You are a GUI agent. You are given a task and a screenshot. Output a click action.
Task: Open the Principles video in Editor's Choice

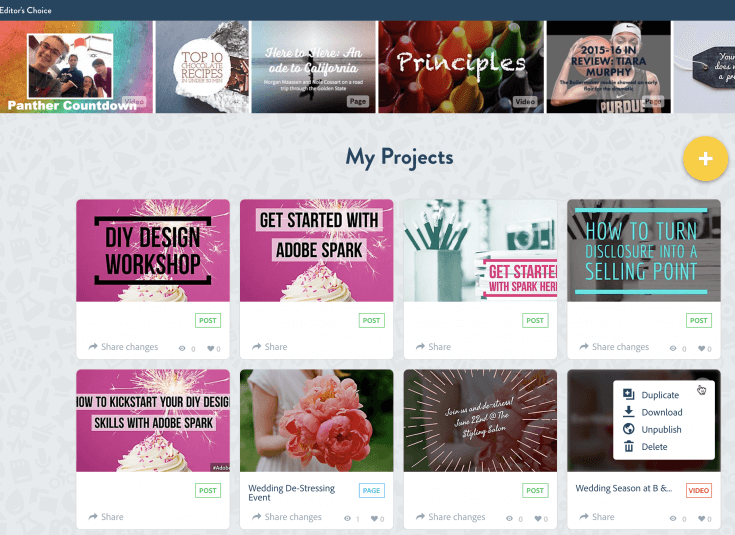461,67
